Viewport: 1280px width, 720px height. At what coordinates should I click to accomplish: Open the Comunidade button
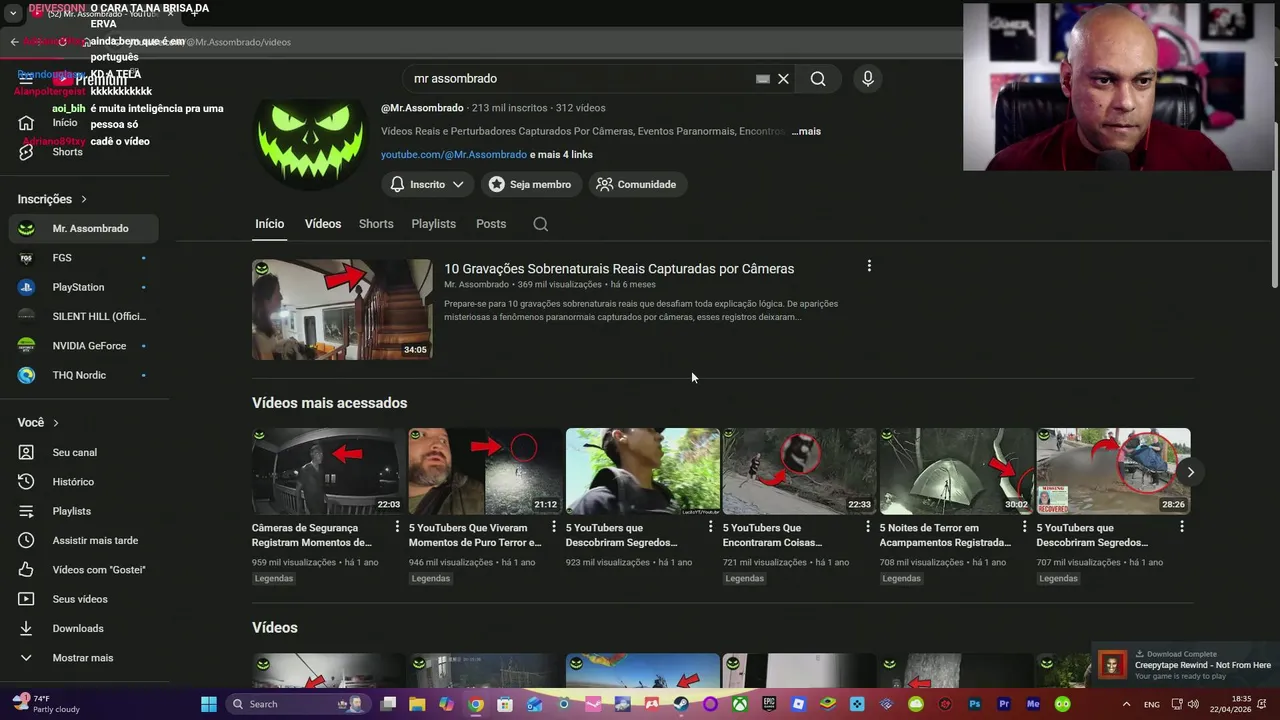[x=637, y=184]
